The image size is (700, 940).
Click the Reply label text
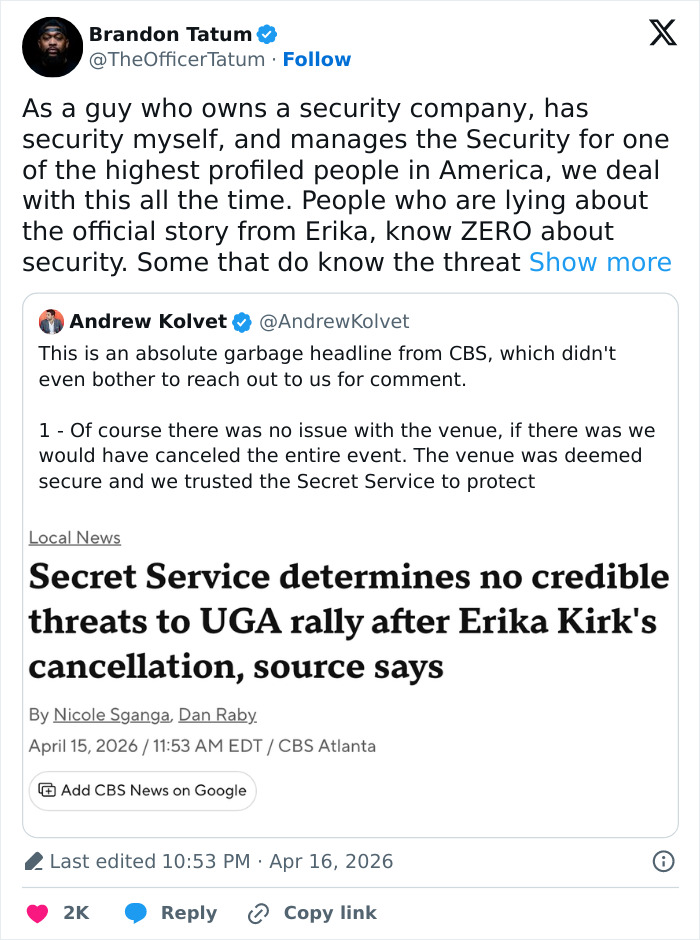pos(188,913)
